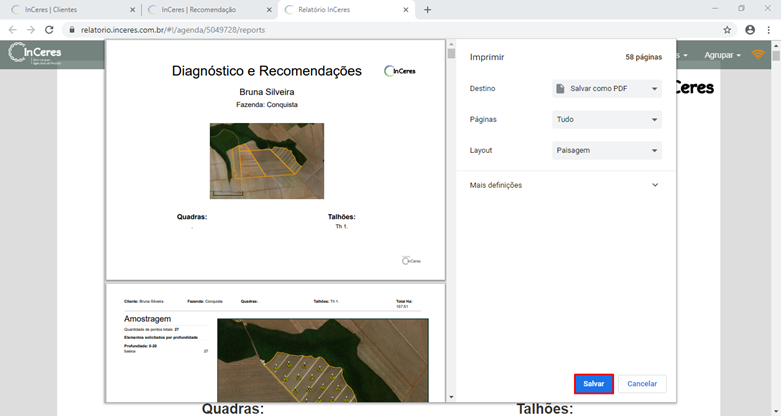Close the InCeres | Recomendação tab

(269, 9)
